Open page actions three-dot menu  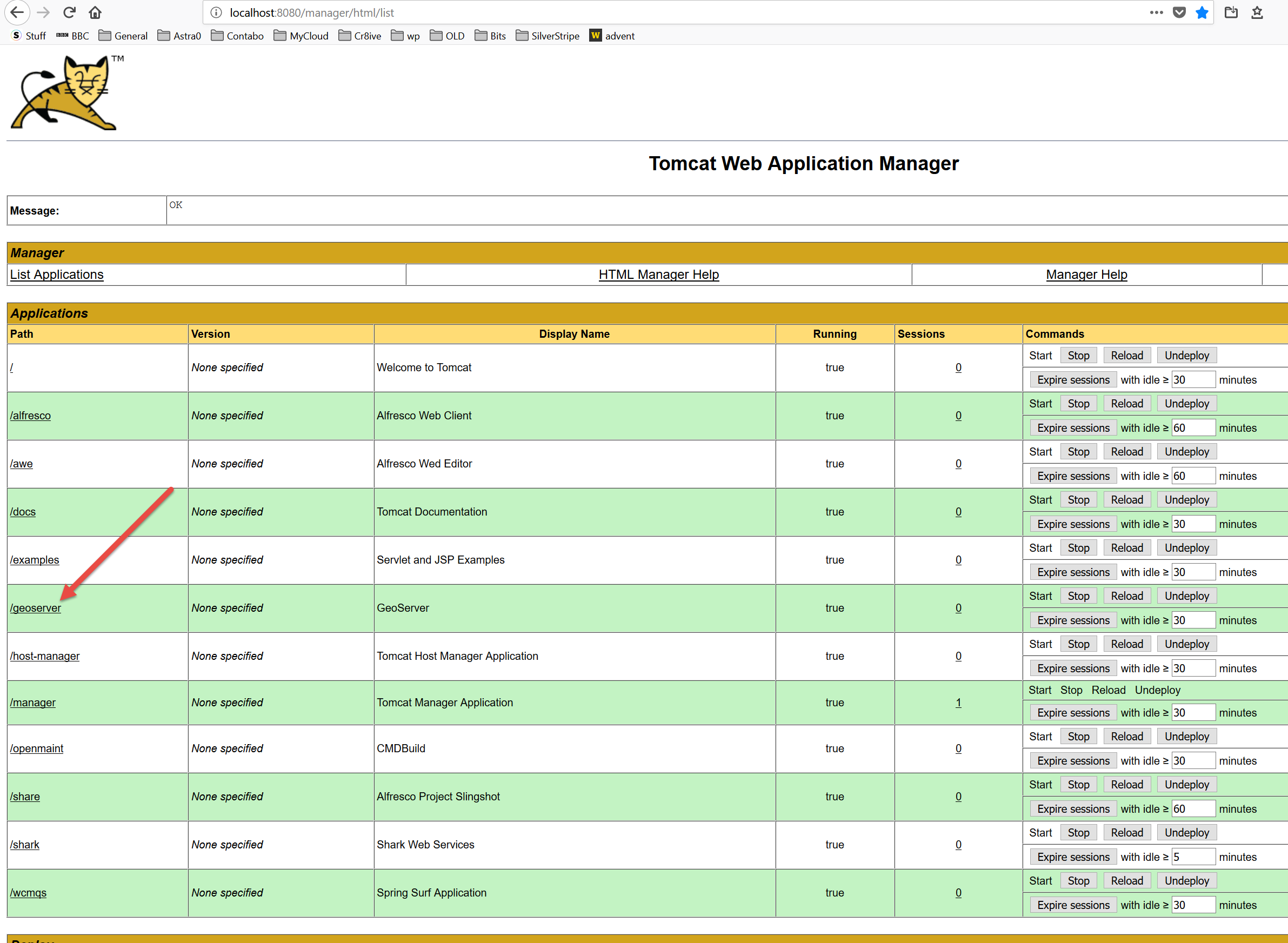point(1156,12)
